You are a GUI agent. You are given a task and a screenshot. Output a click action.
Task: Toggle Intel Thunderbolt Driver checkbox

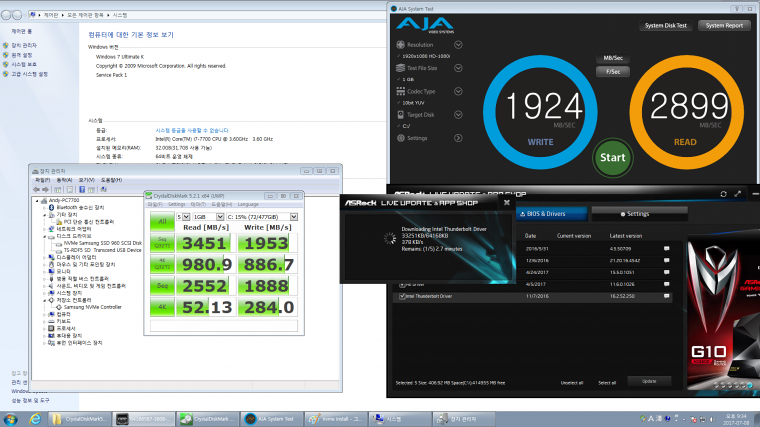(402, 296)
